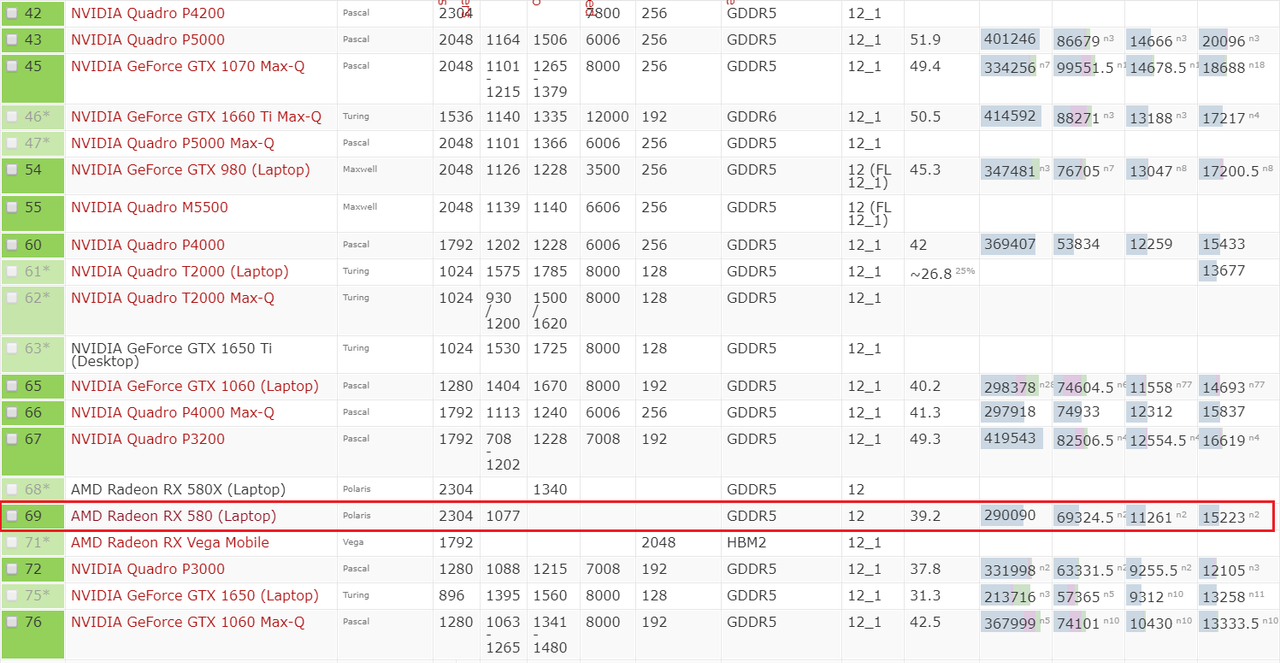The width and height of the screenshot is (1280, 663).
Task: Toggle the faded checkbox for row 46*
Action: 12,117
